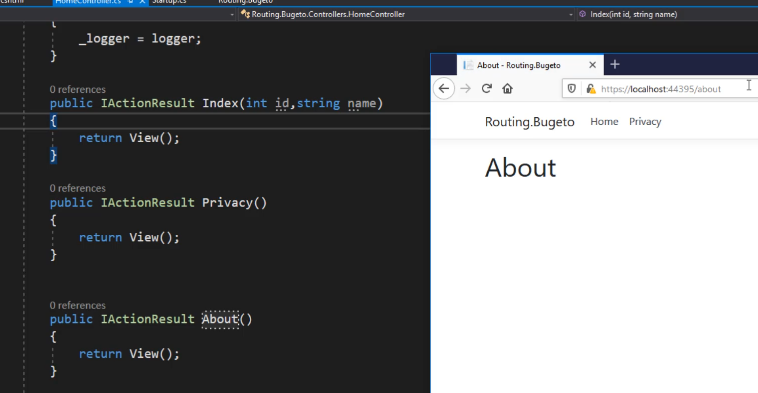Viewport: 758px width, 393px height.
Task: Select the About - Routing.Bugeto browser tab
Action: pos(530,65)
